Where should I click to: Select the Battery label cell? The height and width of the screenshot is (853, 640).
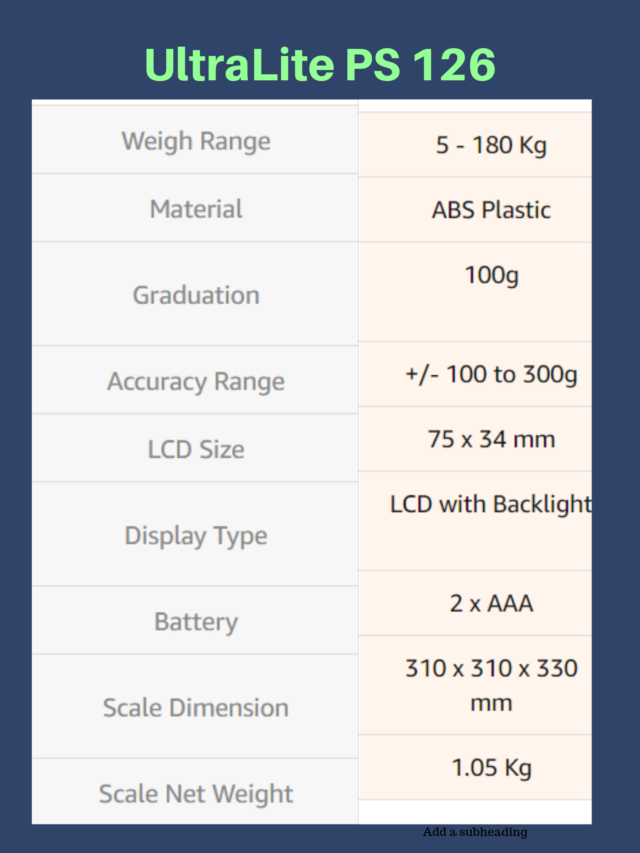pyautogui.click(x=195, y=621)
